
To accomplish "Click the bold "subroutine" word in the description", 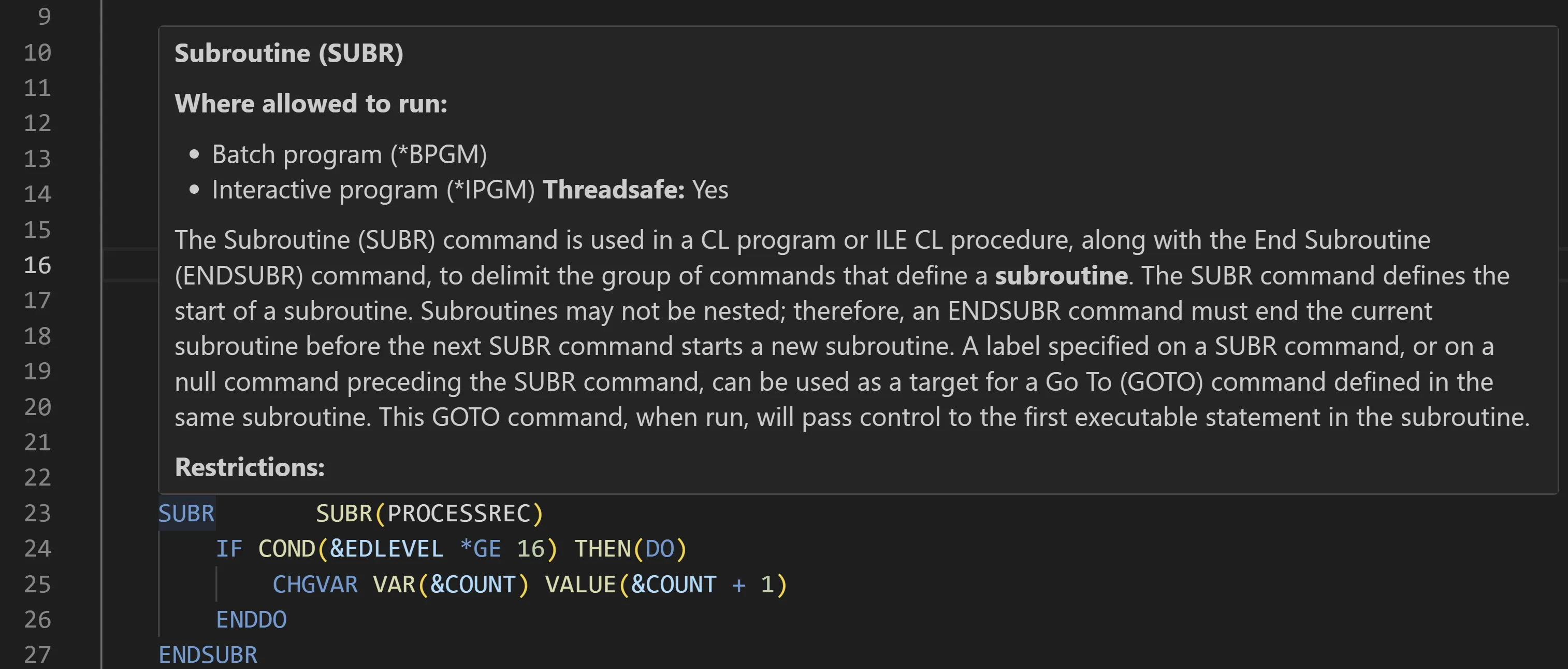I will click(1061, 276).
